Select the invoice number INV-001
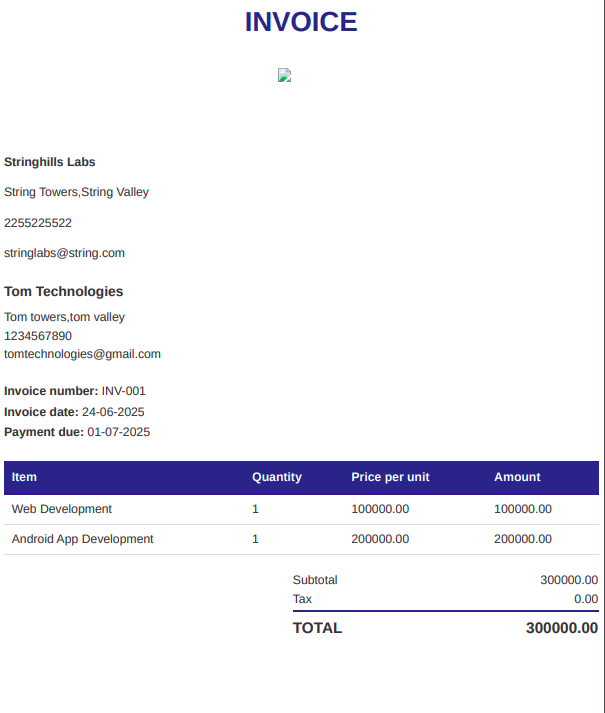 pyautogui.click(x=124, y=391)
